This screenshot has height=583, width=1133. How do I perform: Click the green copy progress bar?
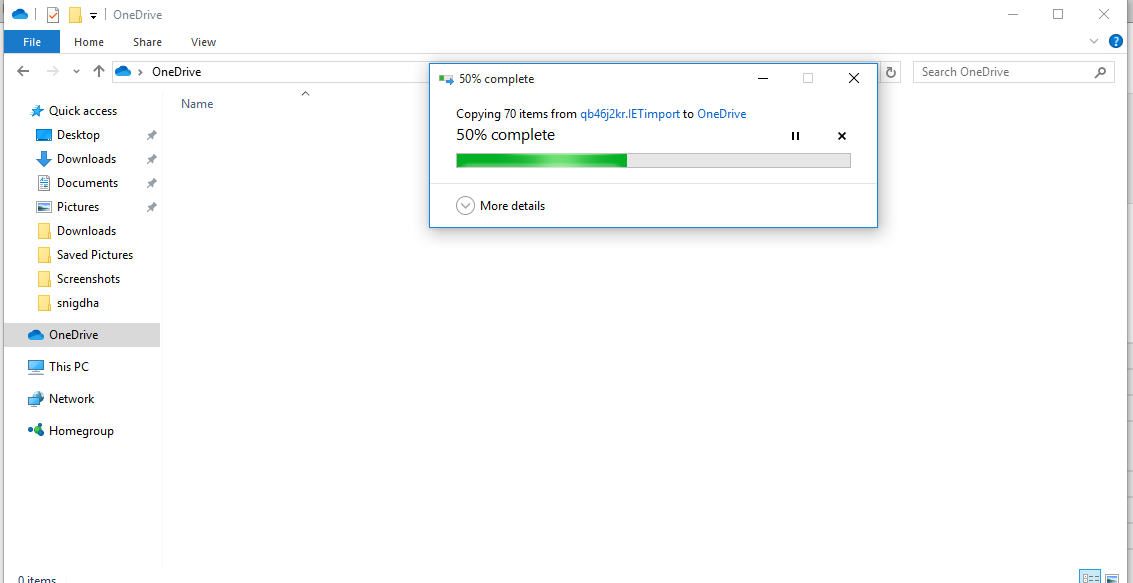[x=653, y=160]
